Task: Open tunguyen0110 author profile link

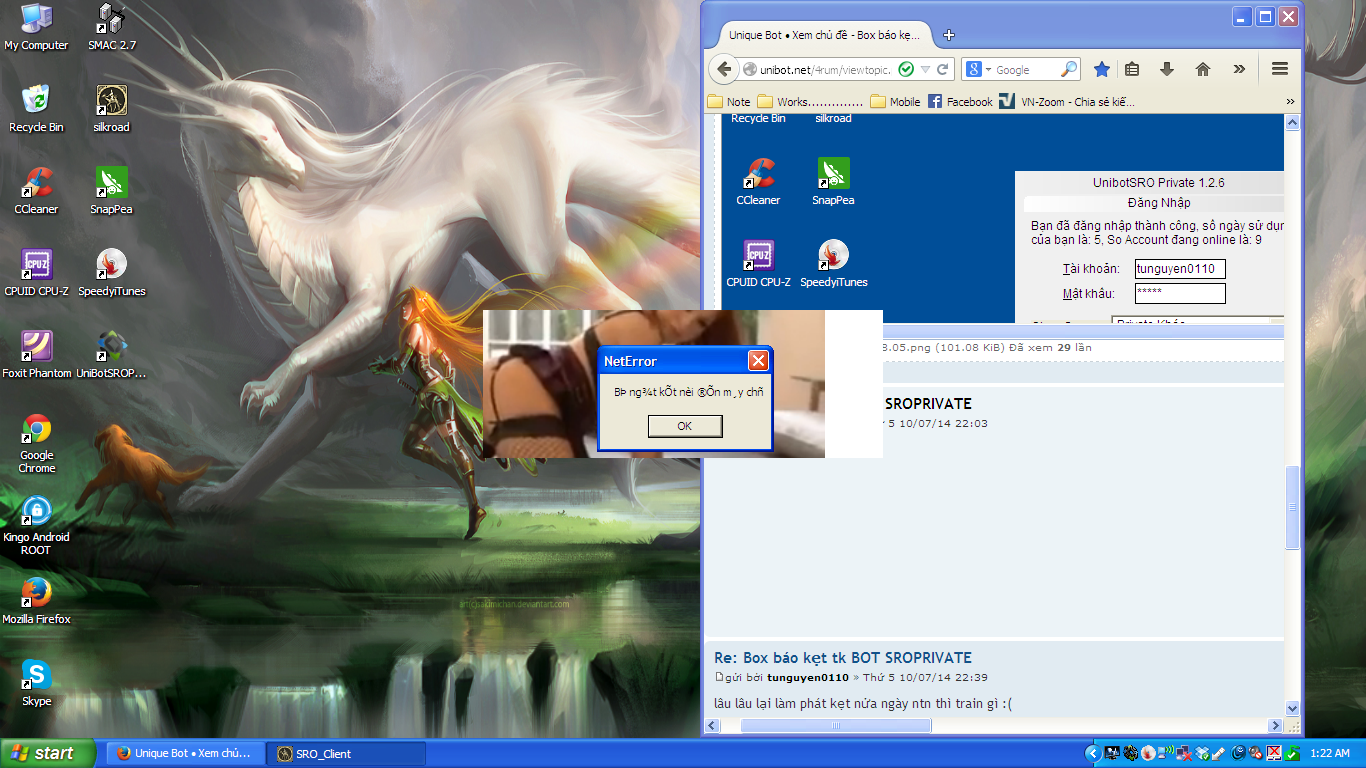Action: point(807,677)
